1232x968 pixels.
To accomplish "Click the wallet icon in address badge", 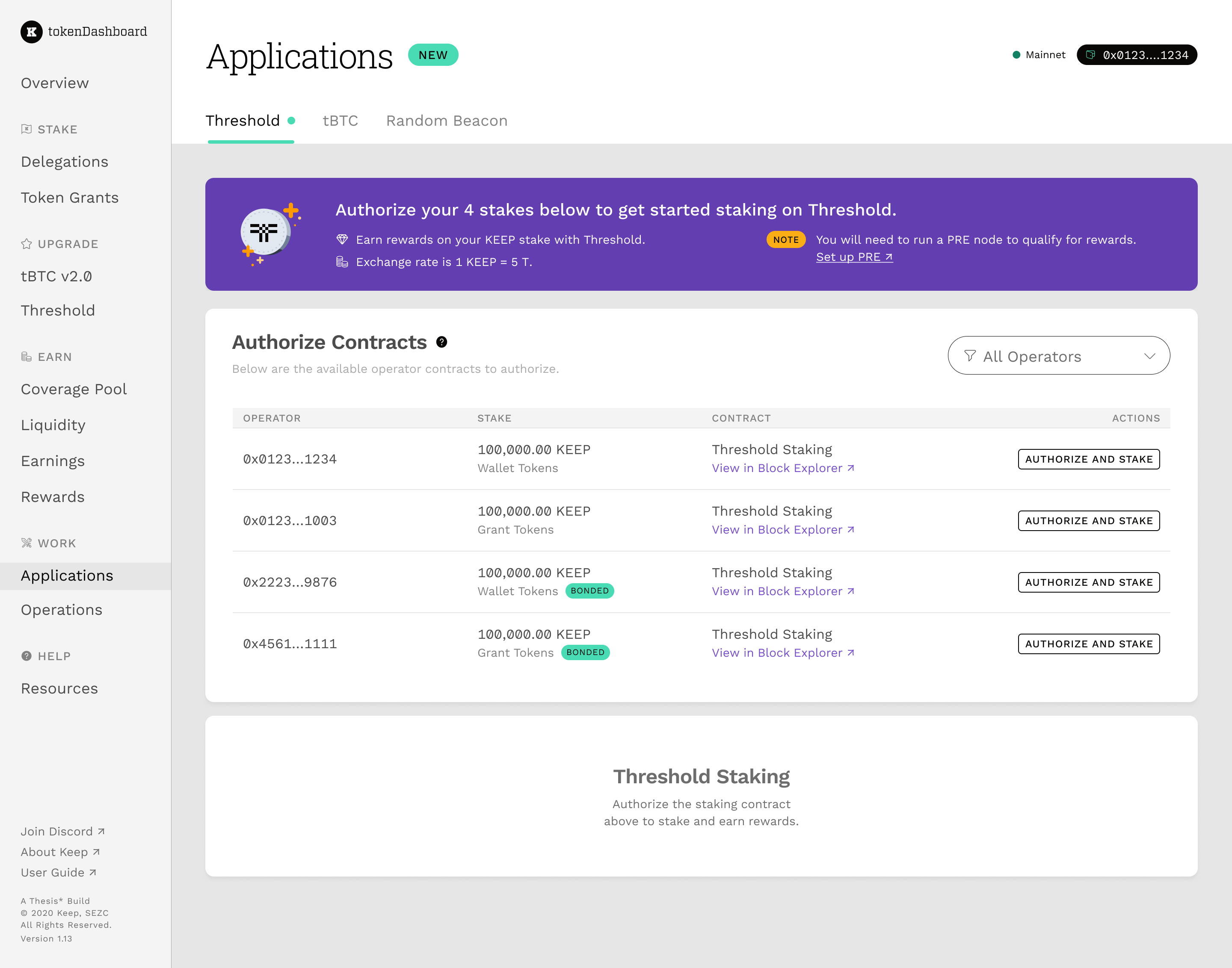I will click(1090, 55).
